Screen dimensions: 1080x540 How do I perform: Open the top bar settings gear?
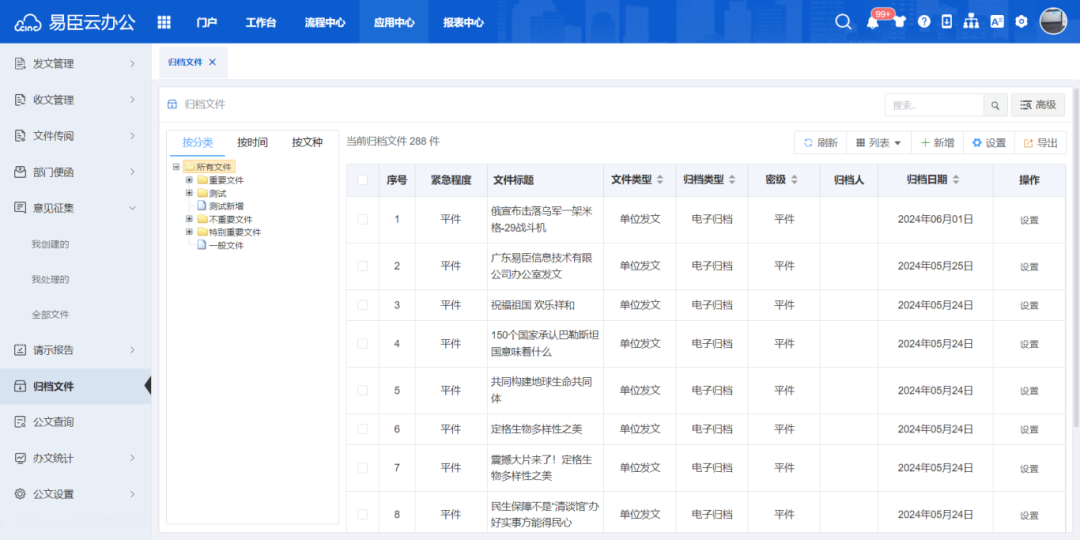[1021, 22]
